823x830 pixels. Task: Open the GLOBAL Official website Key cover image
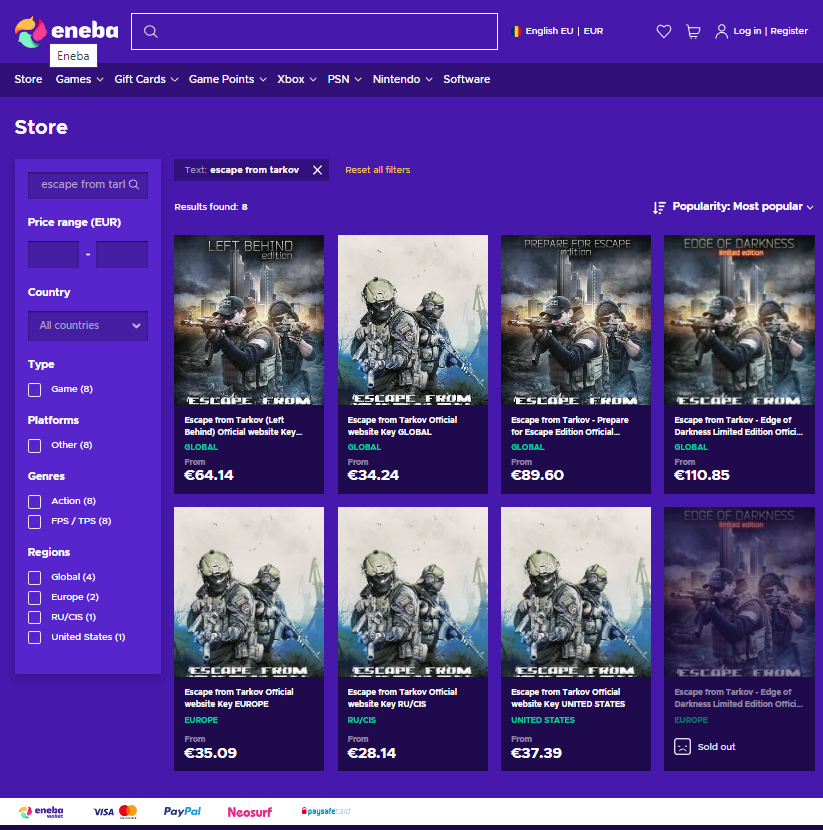coord(413,320)
